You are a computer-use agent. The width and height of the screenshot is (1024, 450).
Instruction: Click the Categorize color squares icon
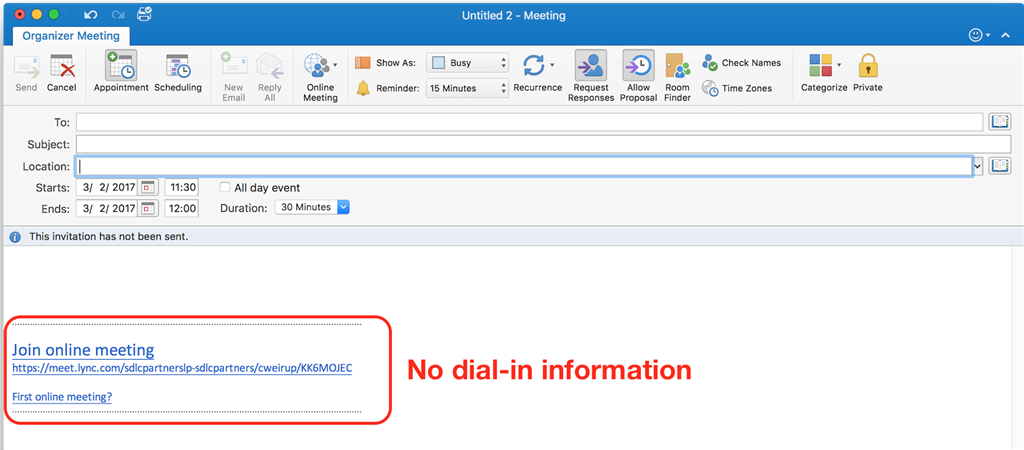click(x=820, y=65)
